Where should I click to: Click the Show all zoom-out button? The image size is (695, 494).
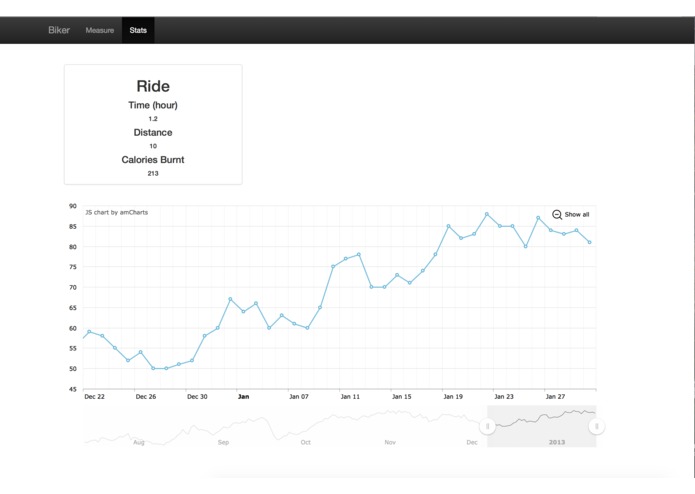pyautogui.click(x=570, y=214)
